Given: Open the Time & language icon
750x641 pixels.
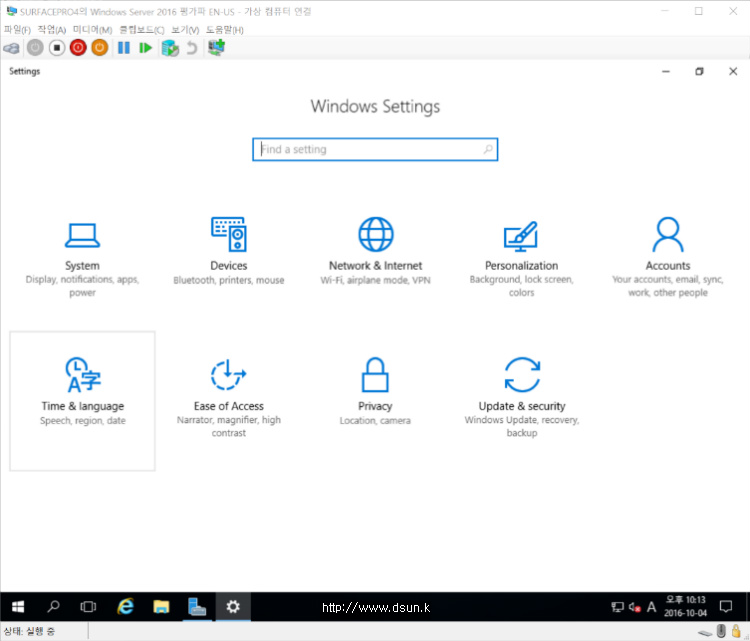Looking at the screenshot, I should pos(83,375).
